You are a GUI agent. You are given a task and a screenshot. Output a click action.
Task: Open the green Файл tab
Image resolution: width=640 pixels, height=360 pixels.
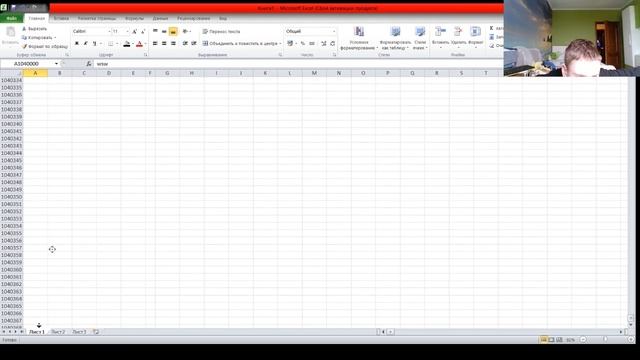point(11,18)
